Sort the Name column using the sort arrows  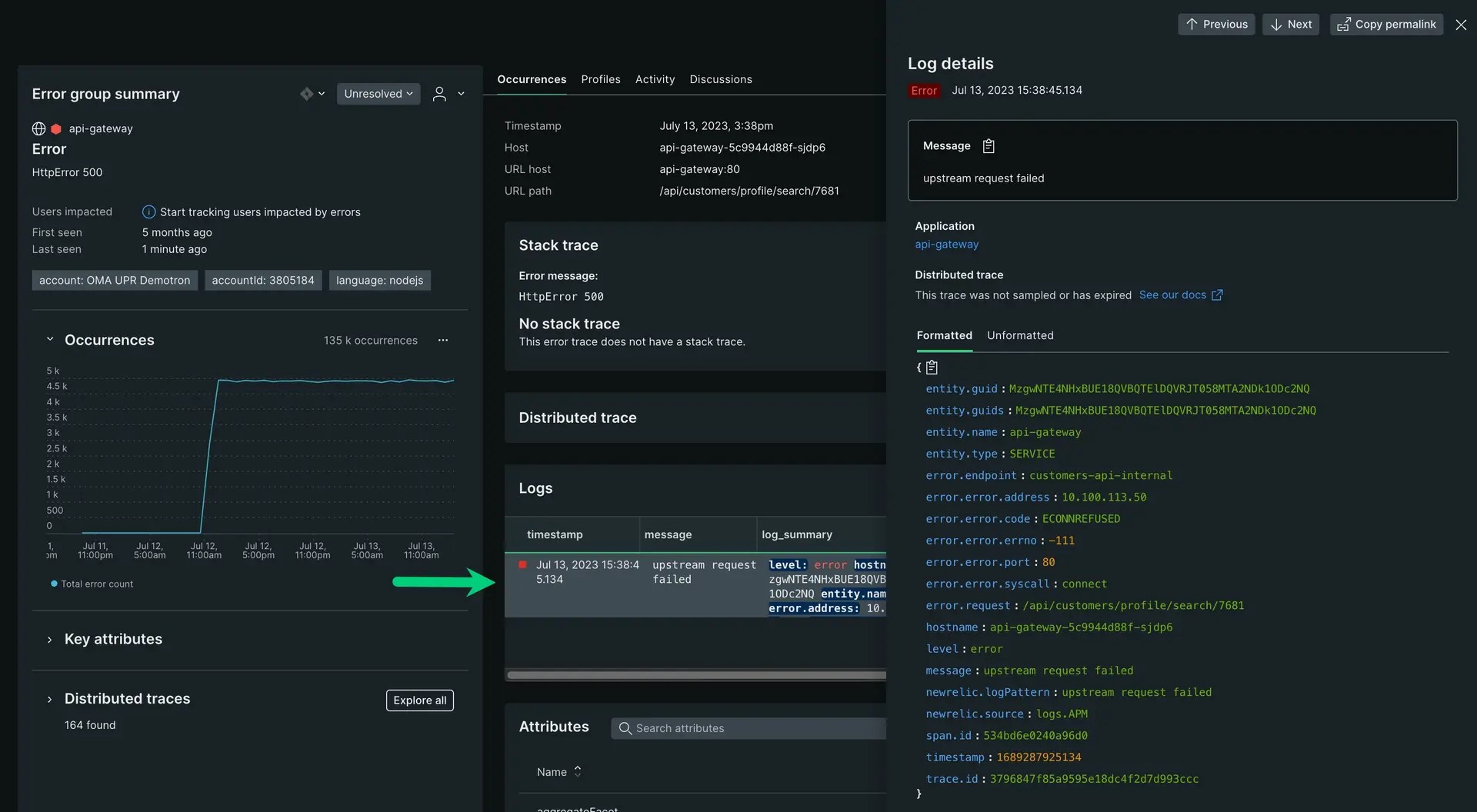tap(578, 771)
